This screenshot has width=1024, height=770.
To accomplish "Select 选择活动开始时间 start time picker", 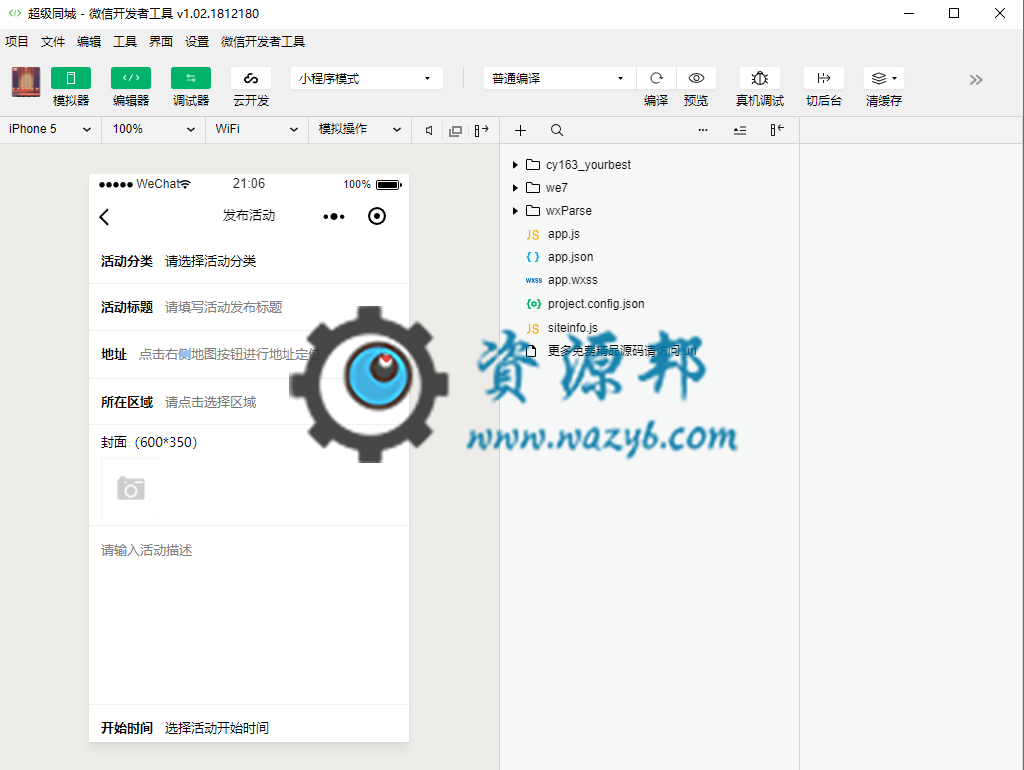I will 217,728.
